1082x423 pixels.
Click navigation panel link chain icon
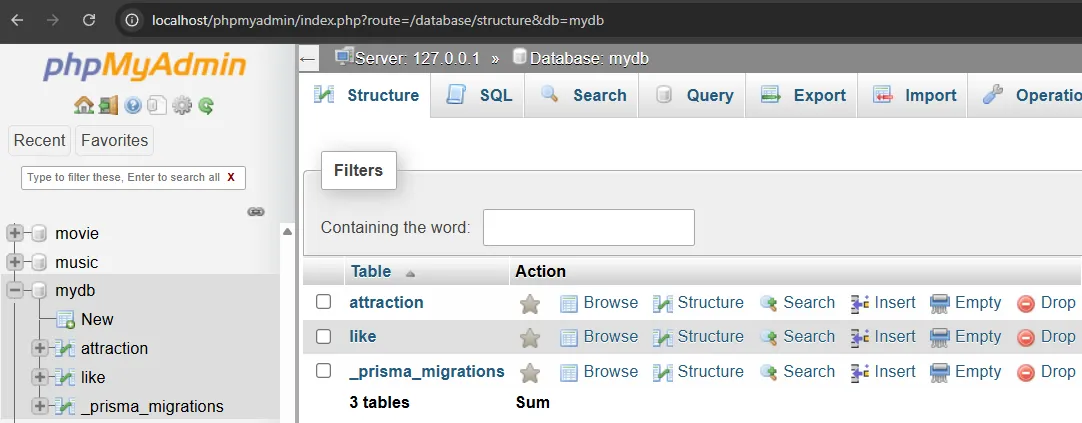click(256, 212)
